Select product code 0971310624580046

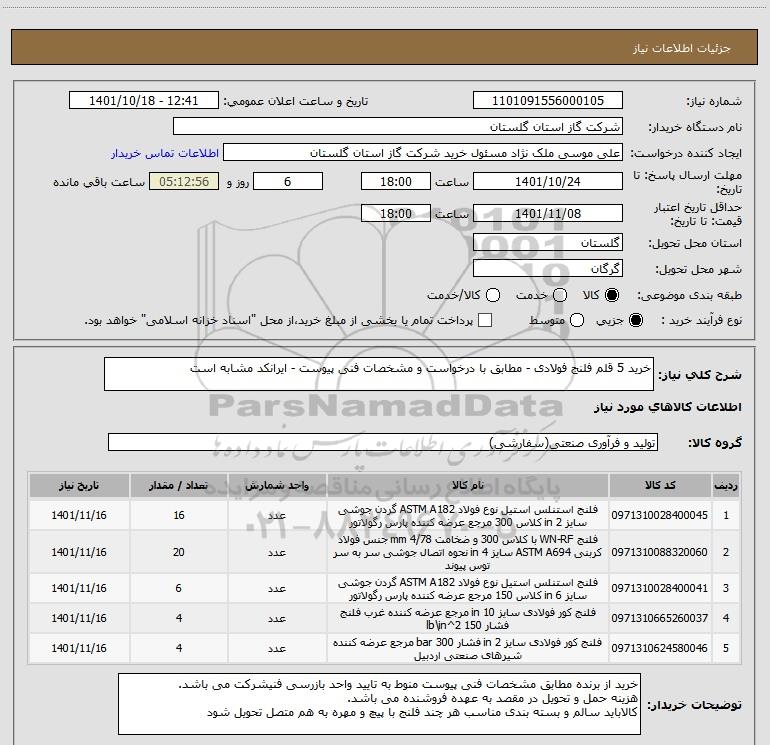pyautogui.click(x=660, y=648)
